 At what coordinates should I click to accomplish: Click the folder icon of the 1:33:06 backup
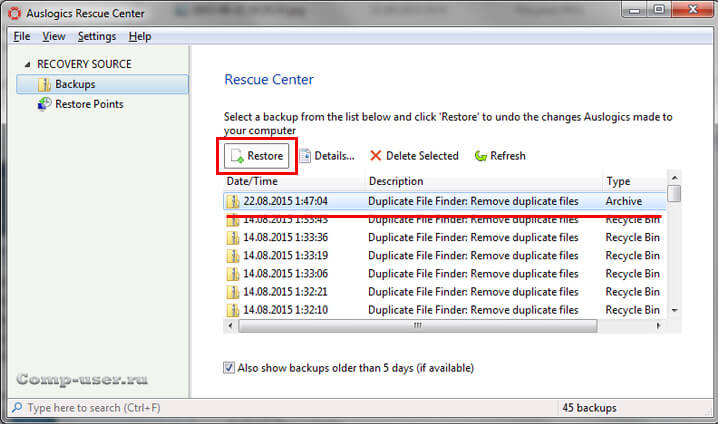tap(233, 273)
